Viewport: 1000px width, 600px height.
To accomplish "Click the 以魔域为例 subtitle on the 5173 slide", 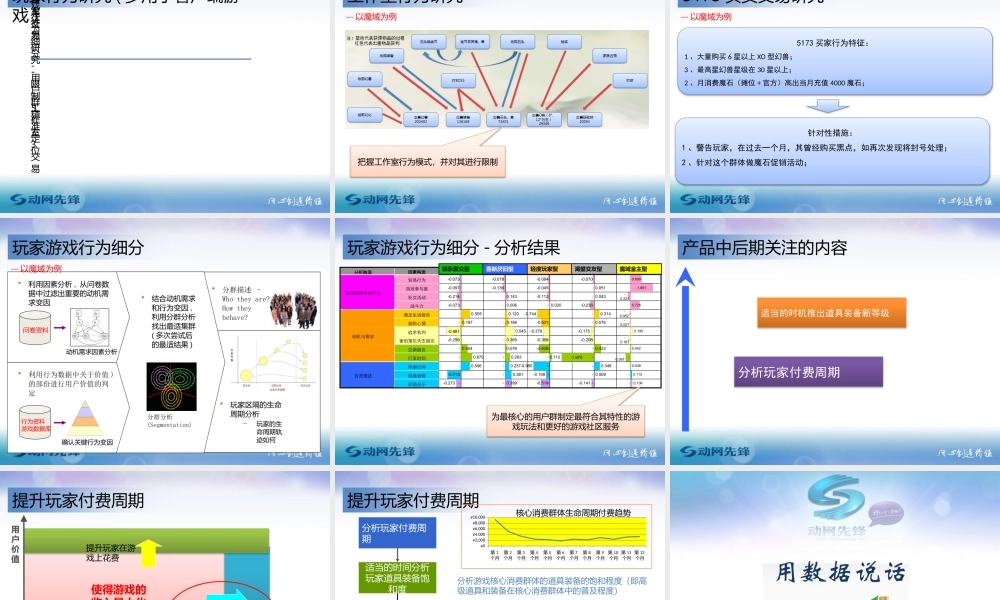I will pos(707,17).
